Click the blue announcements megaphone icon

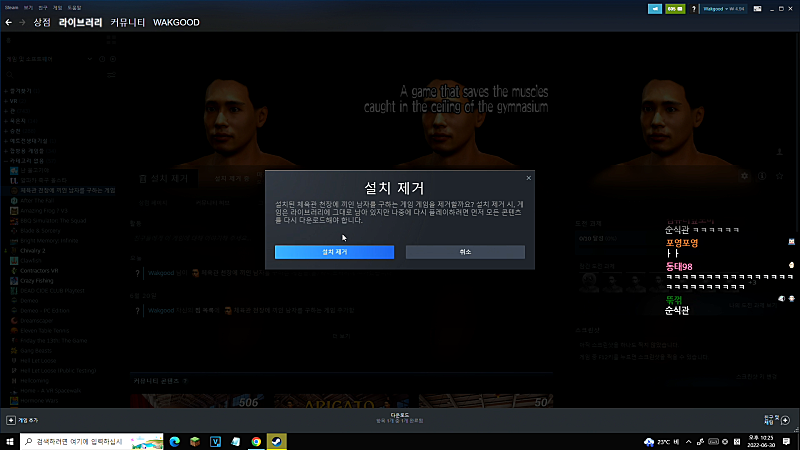(x=655, y=9)
